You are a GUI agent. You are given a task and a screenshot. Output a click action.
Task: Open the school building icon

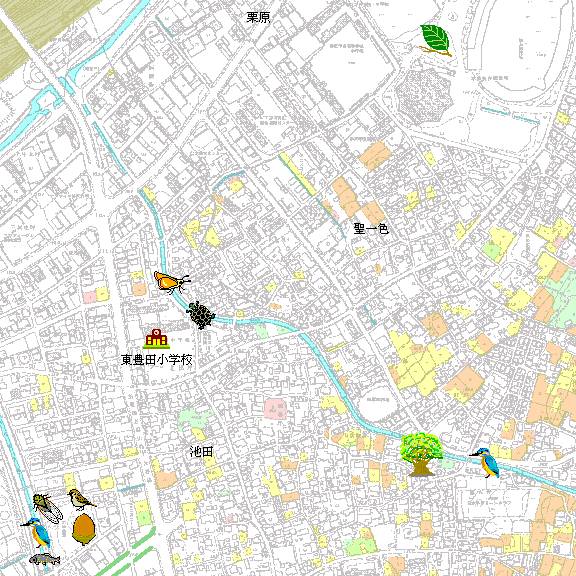(x=156, y=339)
